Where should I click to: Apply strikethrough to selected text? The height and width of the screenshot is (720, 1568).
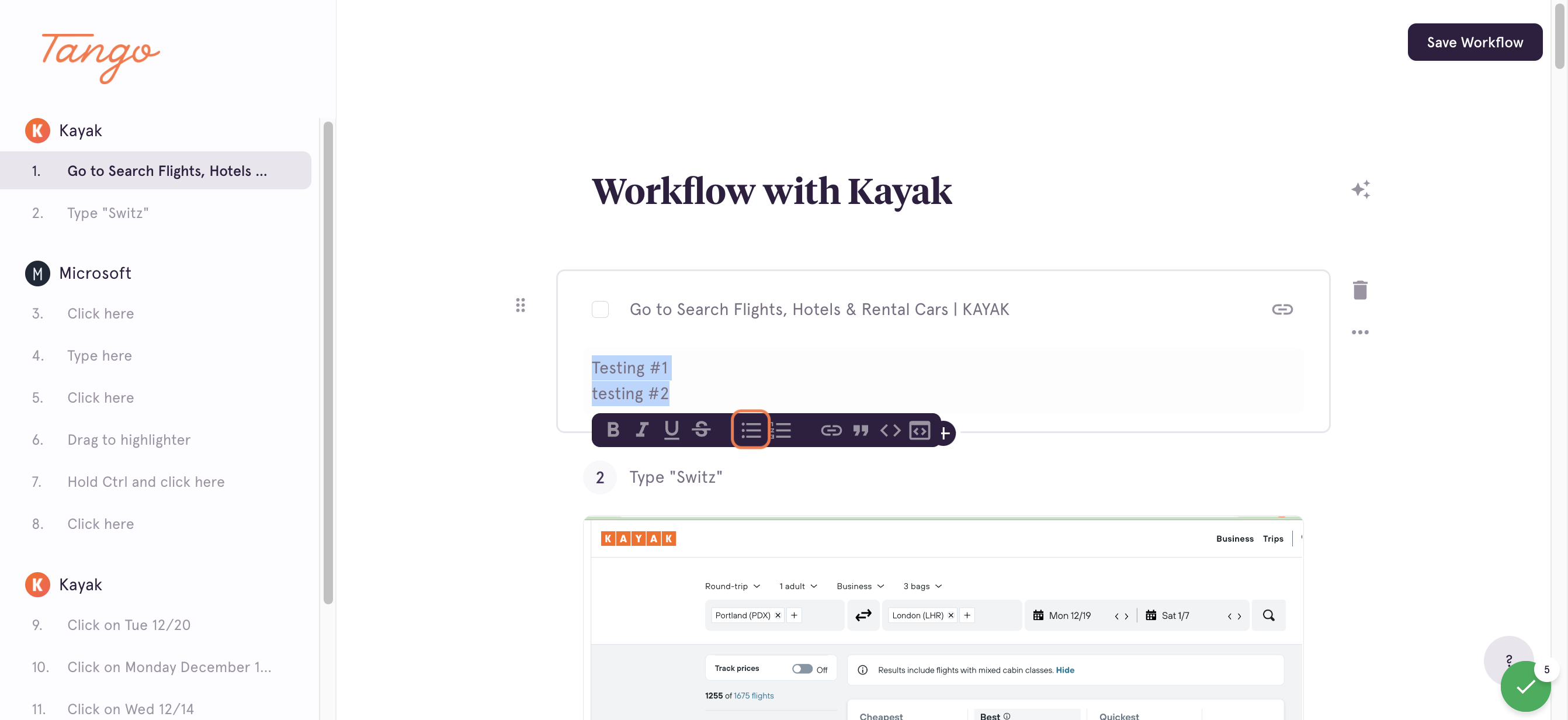tap(701, 430)
